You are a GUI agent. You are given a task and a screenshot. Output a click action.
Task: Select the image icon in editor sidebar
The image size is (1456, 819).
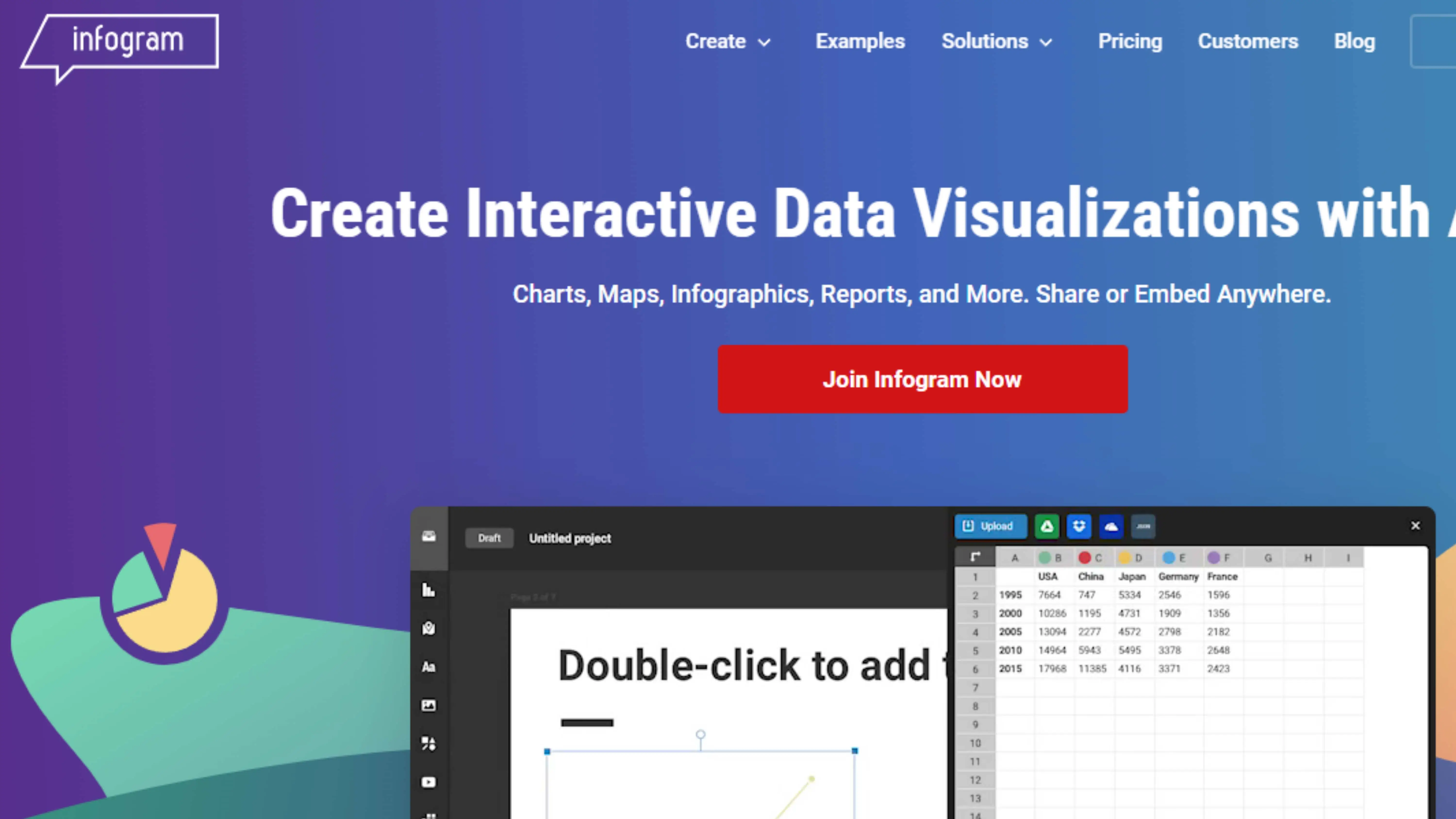[429, 705]
